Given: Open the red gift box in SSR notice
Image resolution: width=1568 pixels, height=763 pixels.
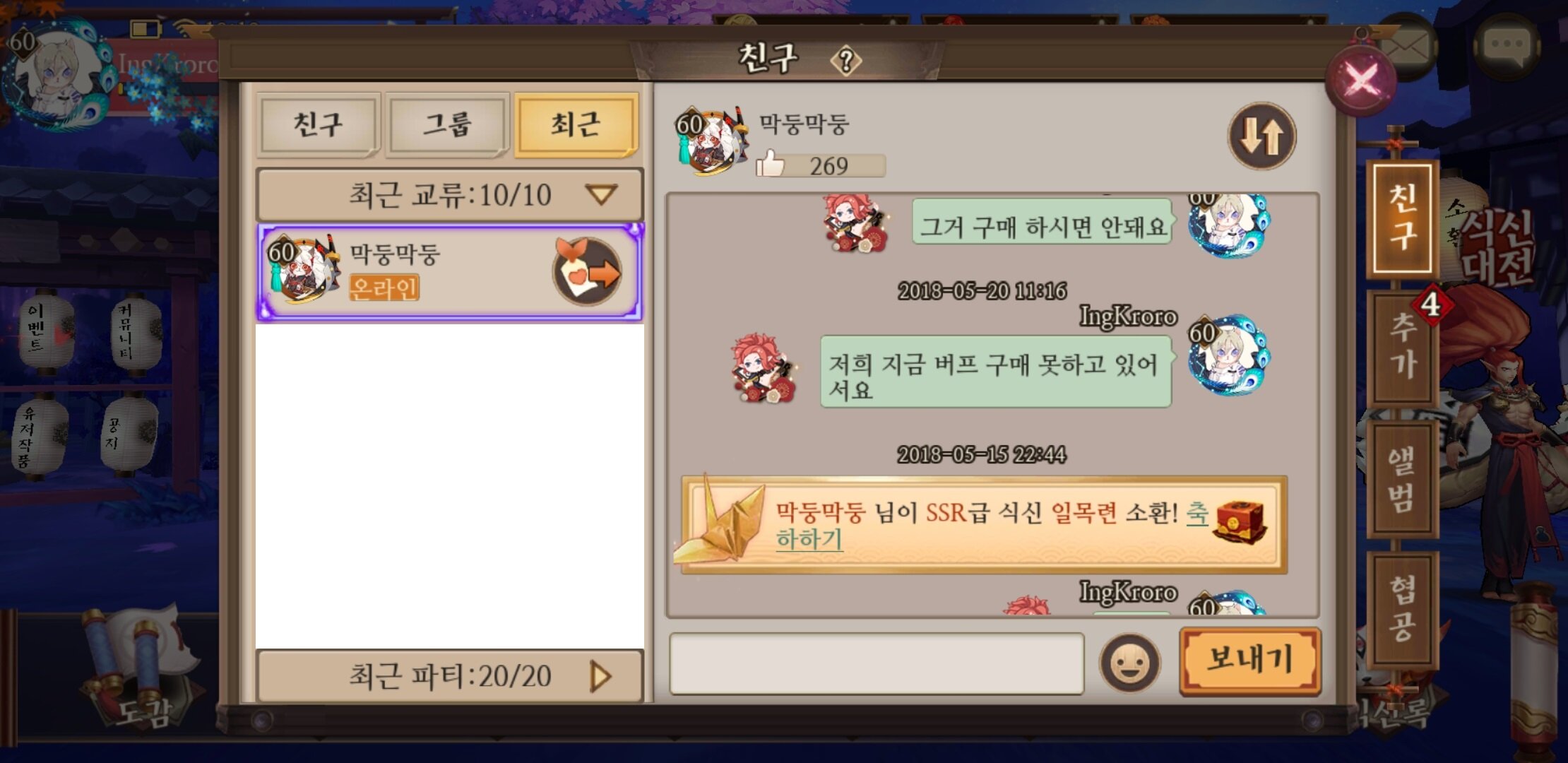Looking at the screenshot, I should tap(1241, 521).
